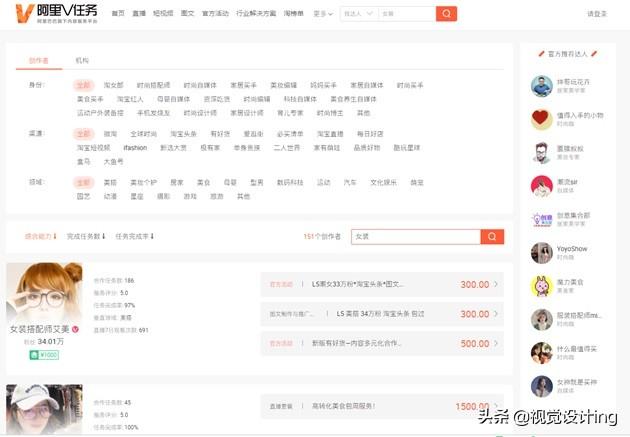
Task: Click the verified badge next to 女装搭配师艾美
Action: (x=75, y=329)
